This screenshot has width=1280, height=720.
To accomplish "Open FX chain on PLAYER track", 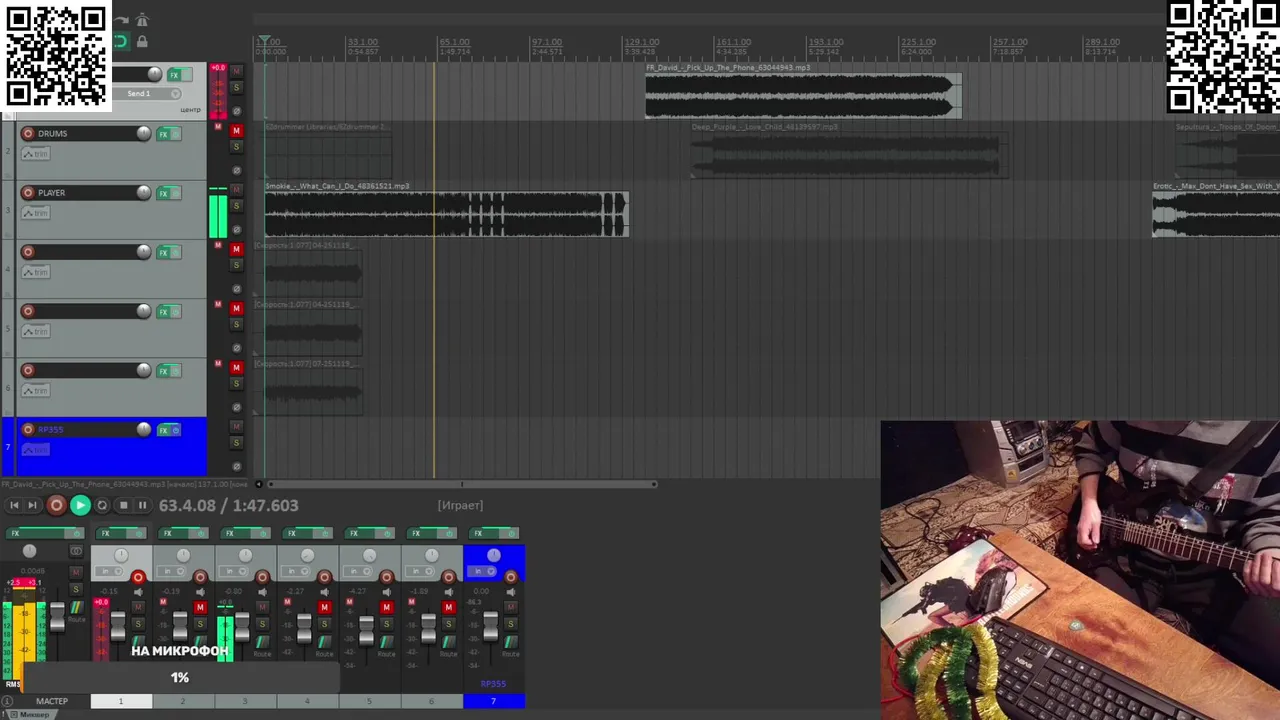I will [164, 193].
